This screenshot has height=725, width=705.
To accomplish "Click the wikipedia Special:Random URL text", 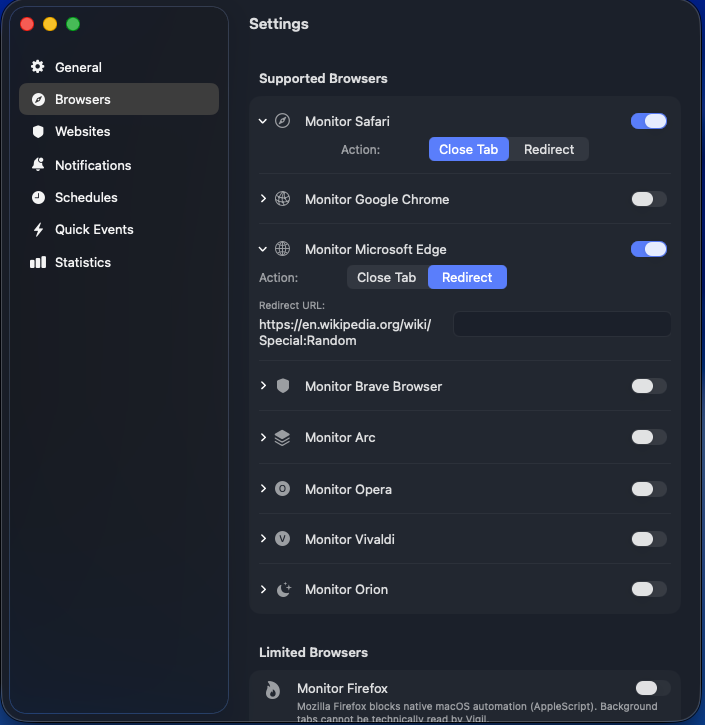I will [x=345, y=332].
